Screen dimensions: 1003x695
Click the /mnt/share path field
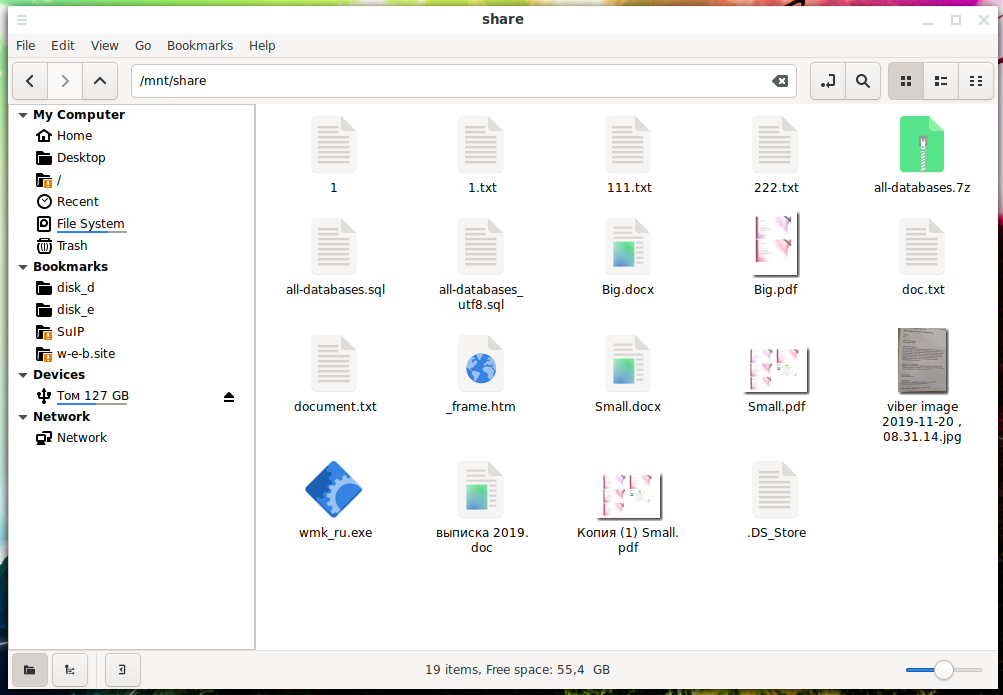point(450,81)
